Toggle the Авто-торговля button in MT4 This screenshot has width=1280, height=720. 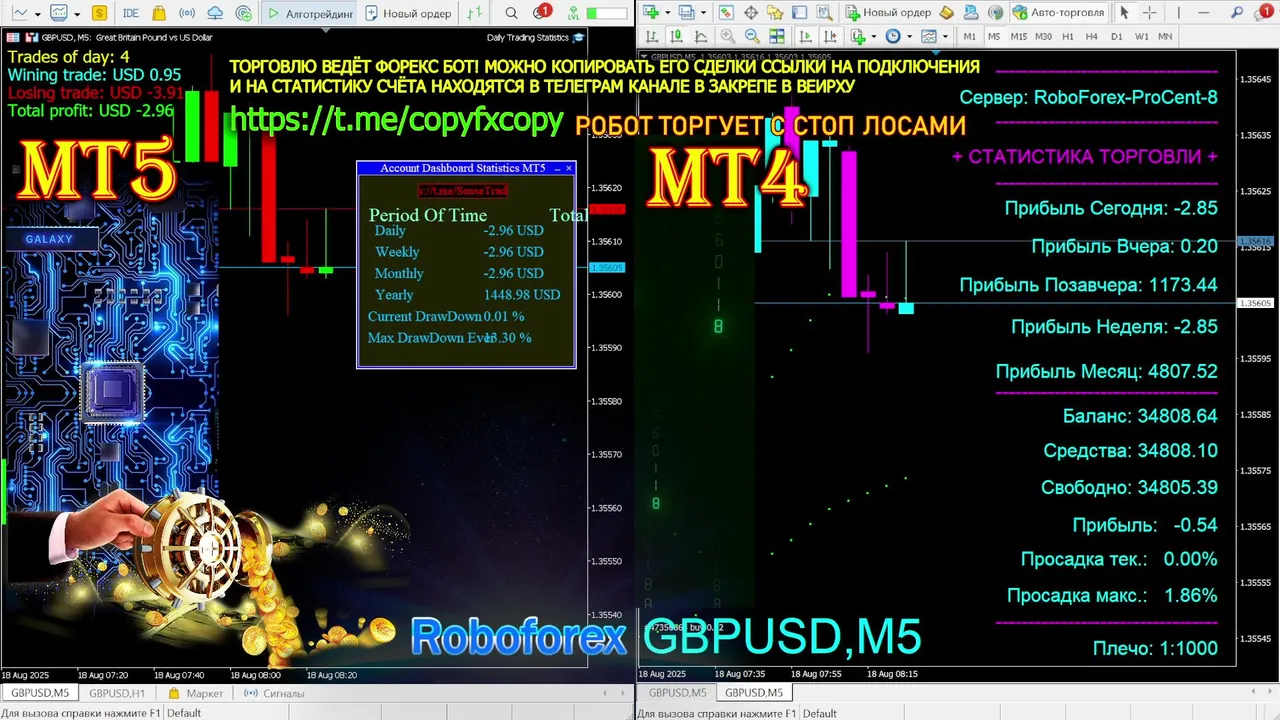click(1057, 13)
